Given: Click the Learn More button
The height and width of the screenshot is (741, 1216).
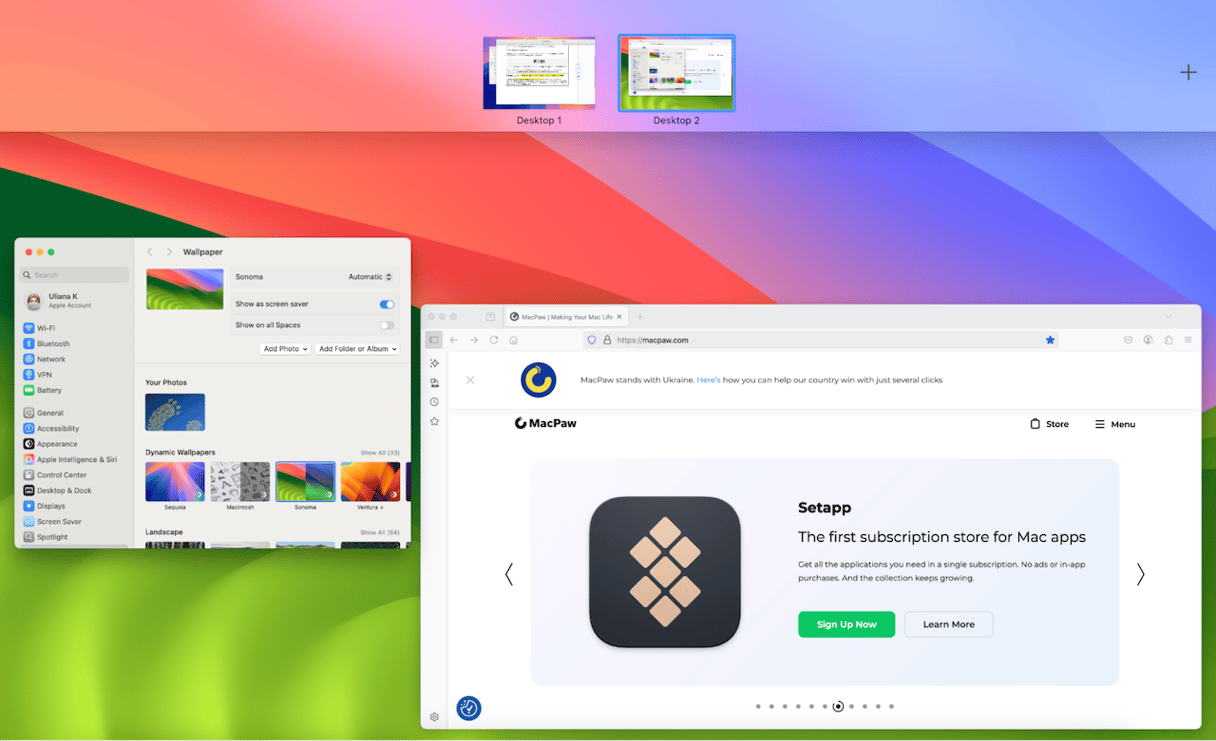Looking at the screenshot, I should [x=948, y=624].
